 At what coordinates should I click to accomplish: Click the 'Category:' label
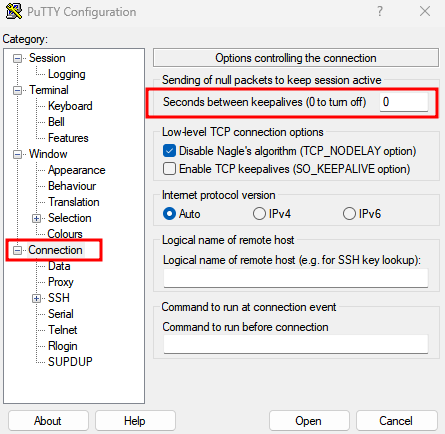(25, 39)
